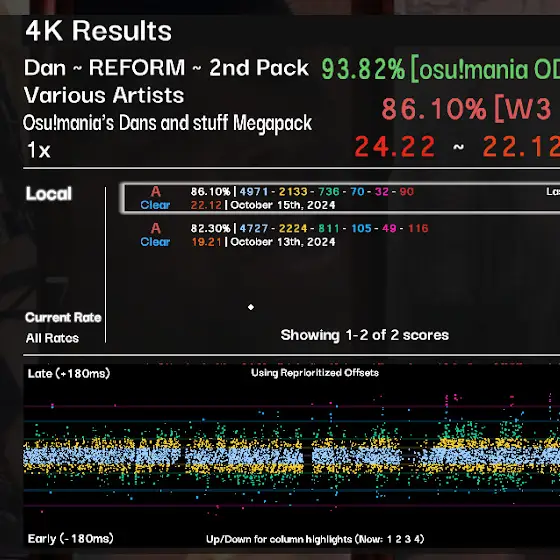560x560 pixels.
Task: Select the 82.30% score from October 13th
Action: click(341, 235)
